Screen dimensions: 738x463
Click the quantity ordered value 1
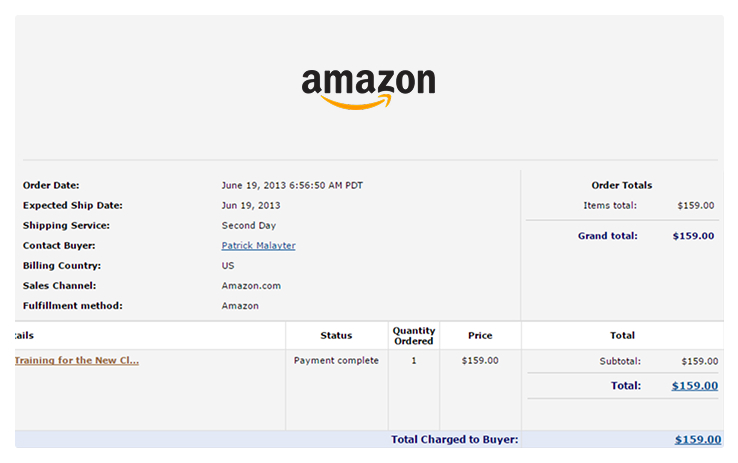click(414, 361)
